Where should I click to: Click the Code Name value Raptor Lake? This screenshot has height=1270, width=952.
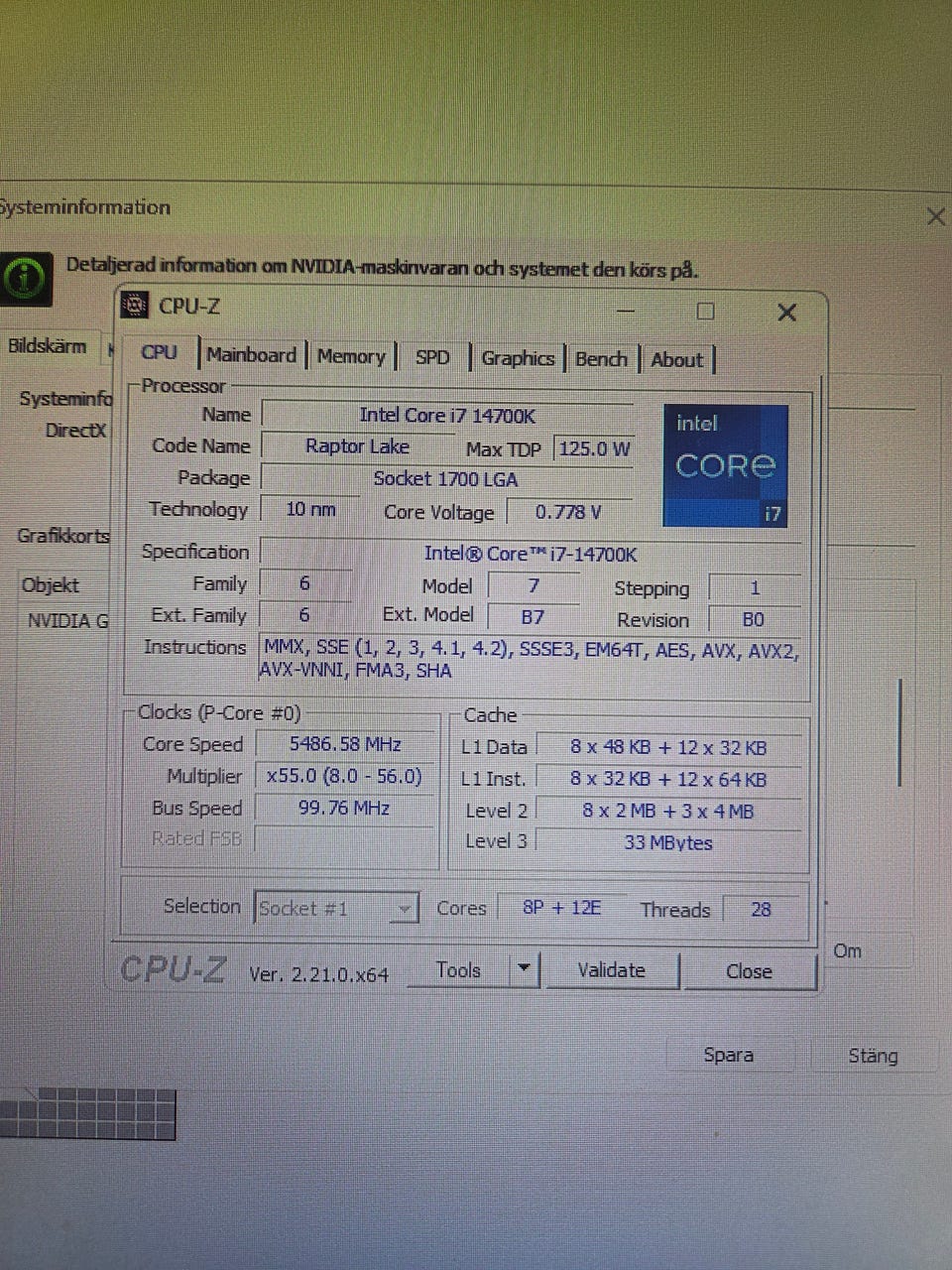coord(357,446)
